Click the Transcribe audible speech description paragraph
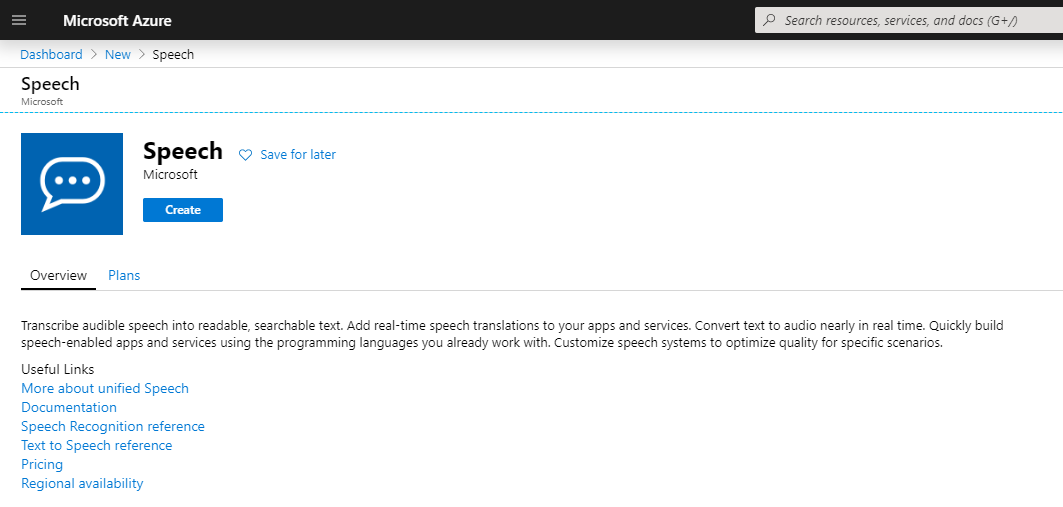This screenshot has width=1063, height=507. [513, 334]
